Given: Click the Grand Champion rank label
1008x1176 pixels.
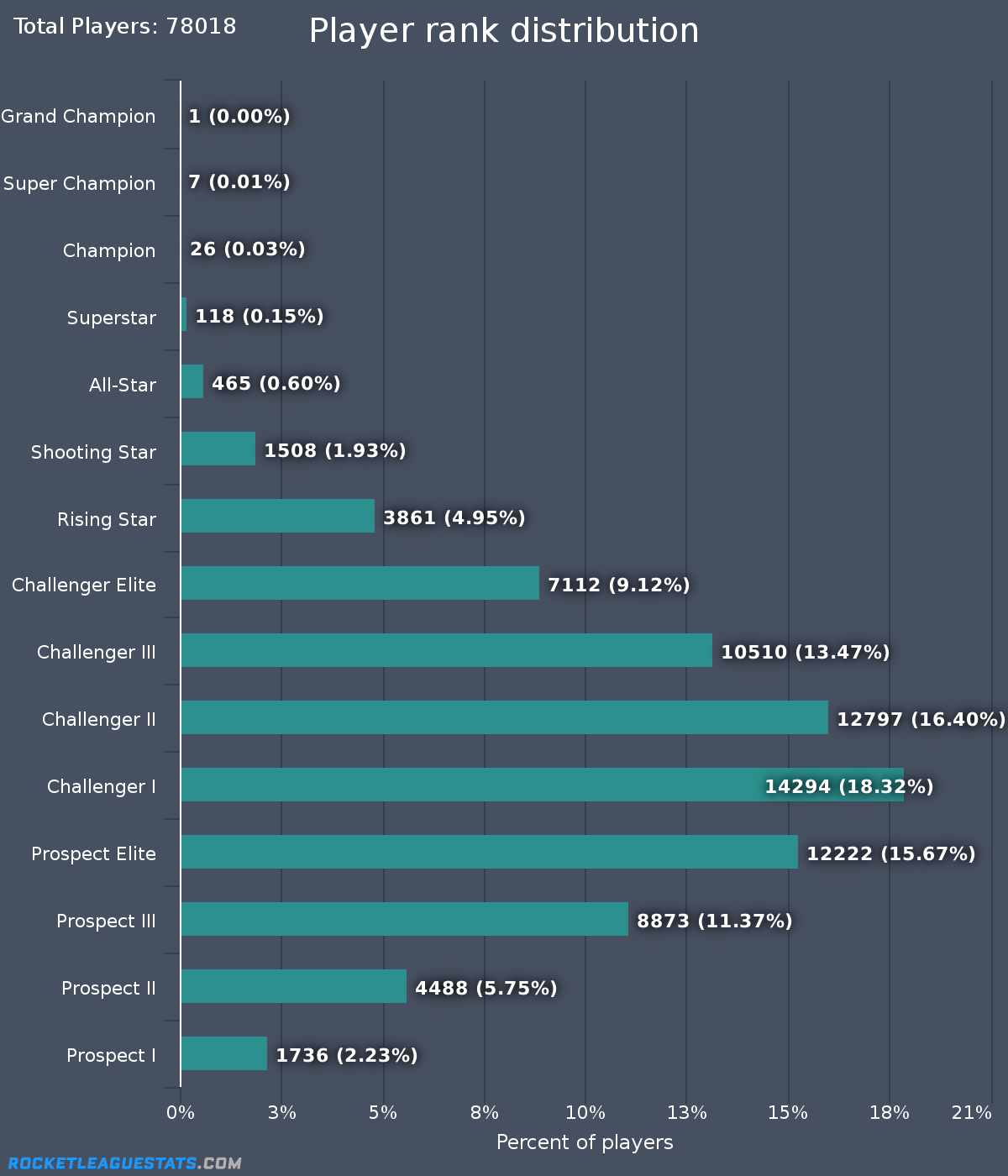Looking at the screenshot, I should (x=78, y=116).
